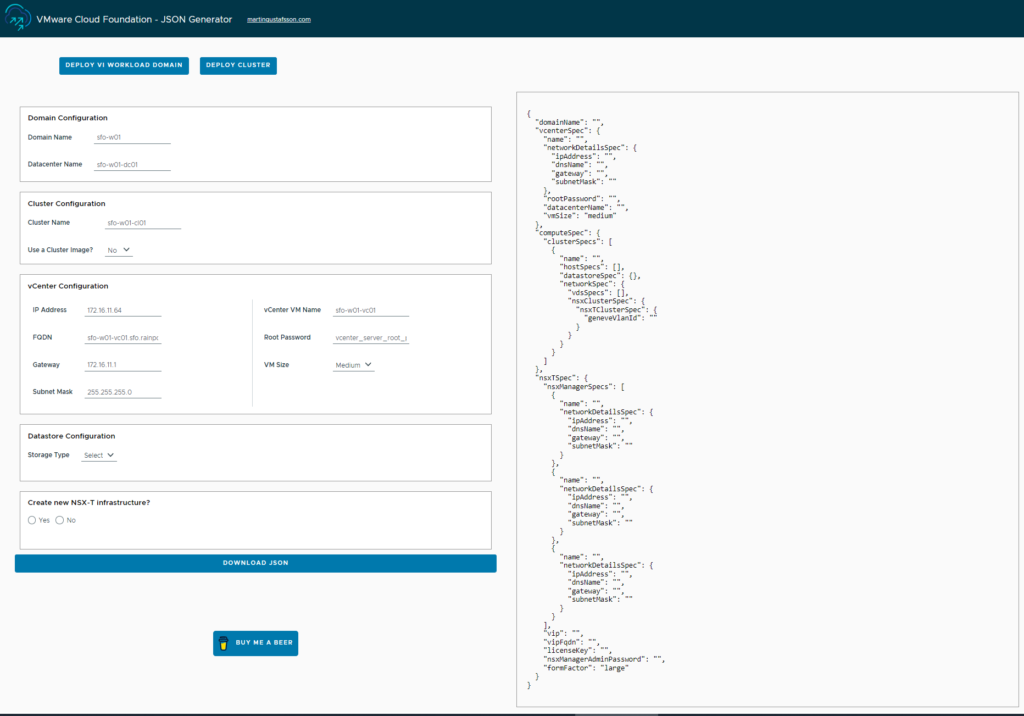The width and height of the screenshot is (1024, 716).
Task: Download the generated JSON file
Action: point(255,563)
